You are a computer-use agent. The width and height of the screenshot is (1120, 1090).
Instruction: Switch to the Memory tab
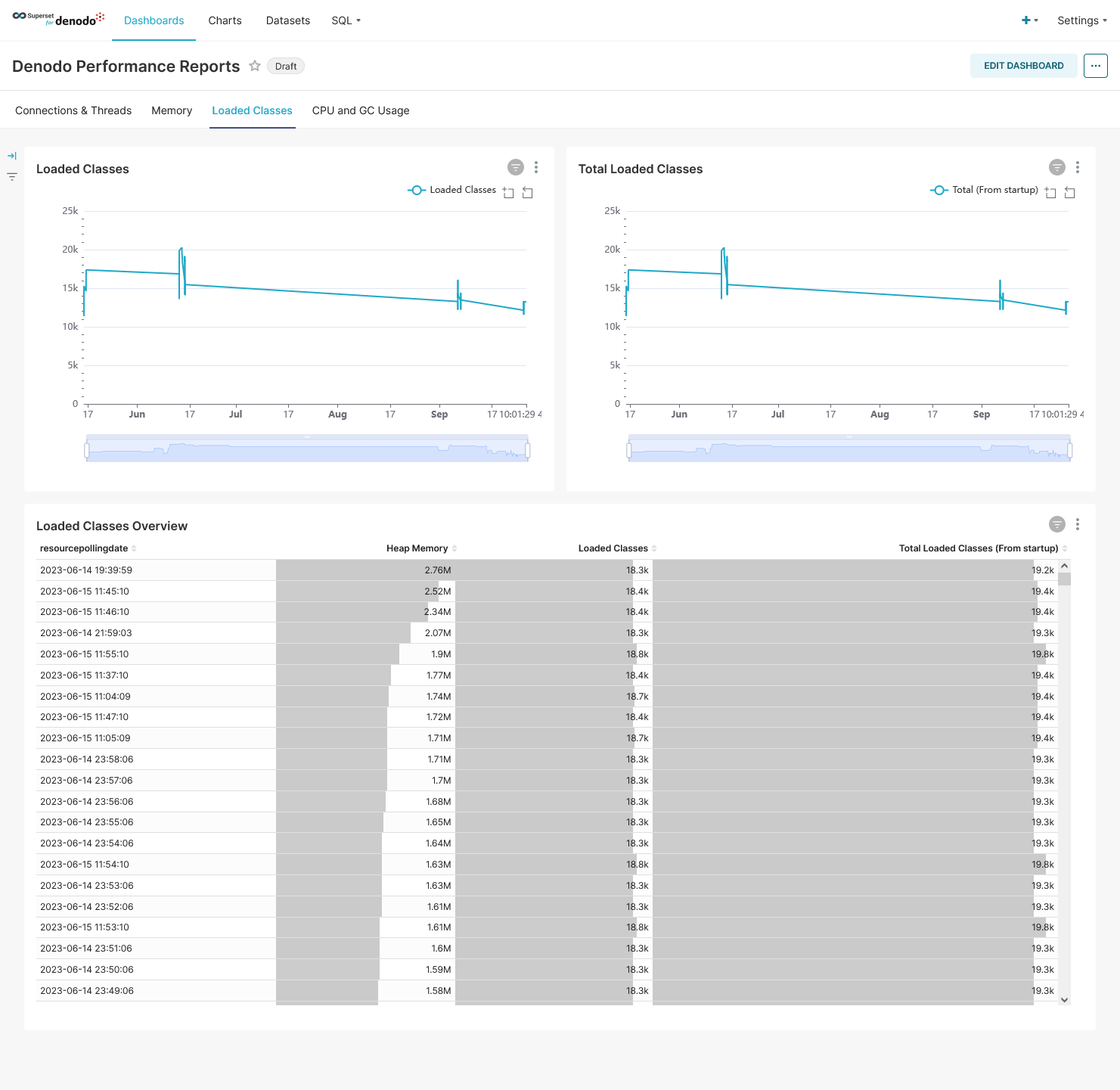(172, 110)
